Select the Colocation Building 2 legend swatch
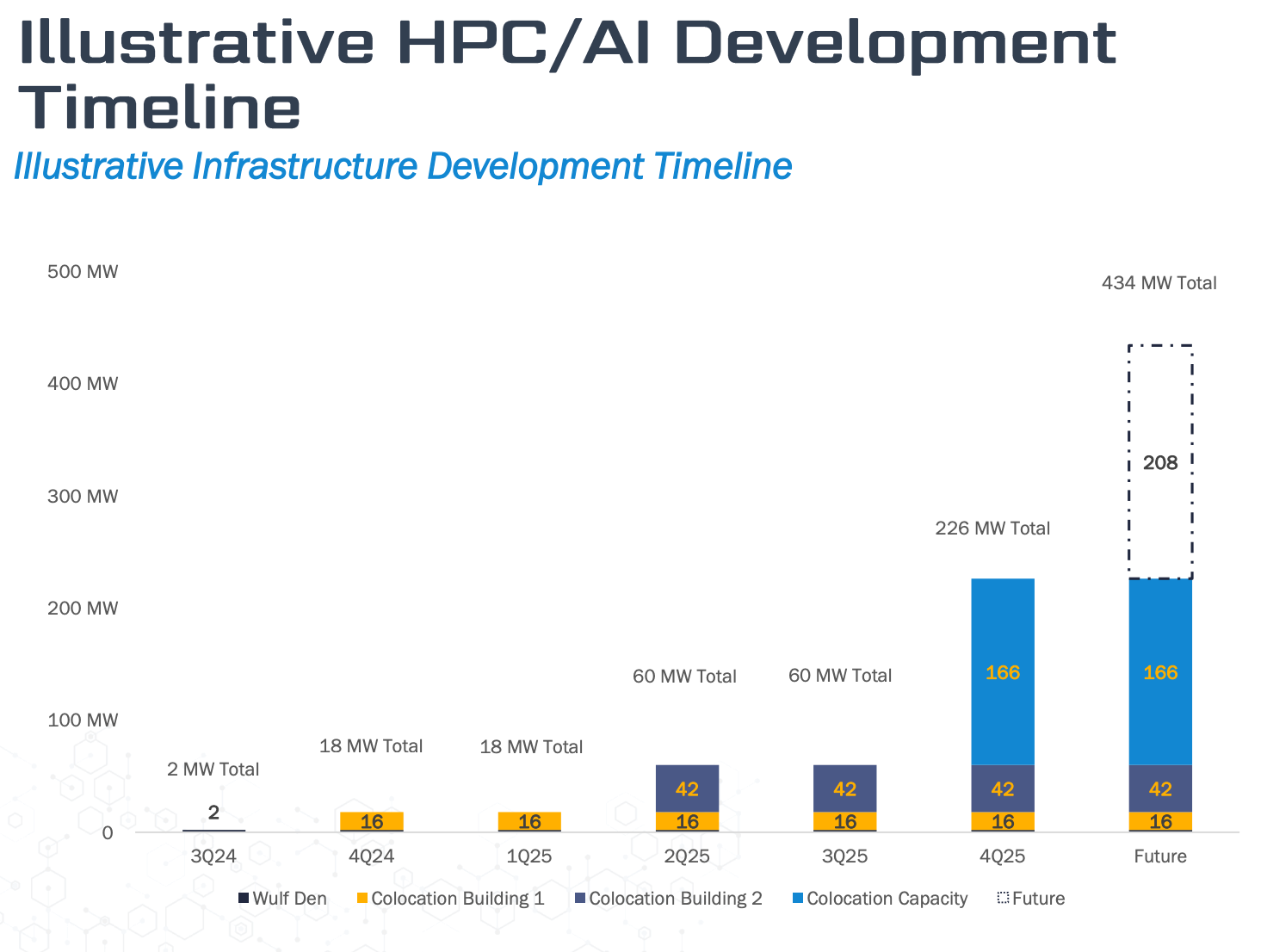1267x952 pixels. (580, 899)
